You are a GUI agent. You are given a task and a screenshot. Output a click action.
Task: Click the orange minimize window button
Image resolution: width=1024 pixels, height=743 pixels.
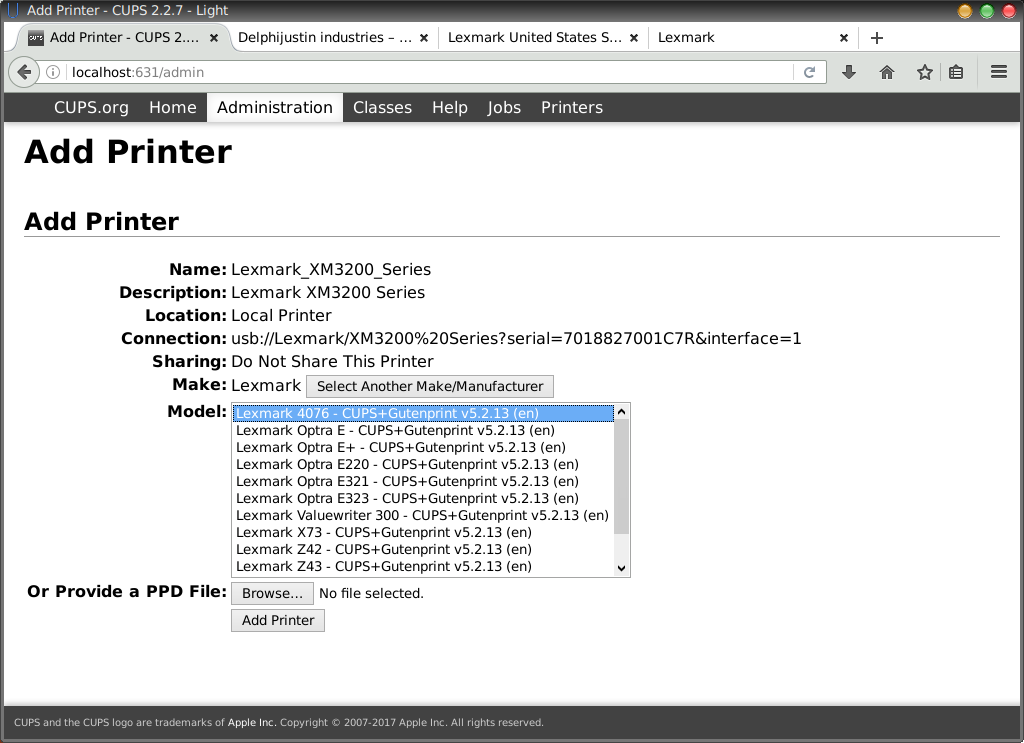coord(965,11)
